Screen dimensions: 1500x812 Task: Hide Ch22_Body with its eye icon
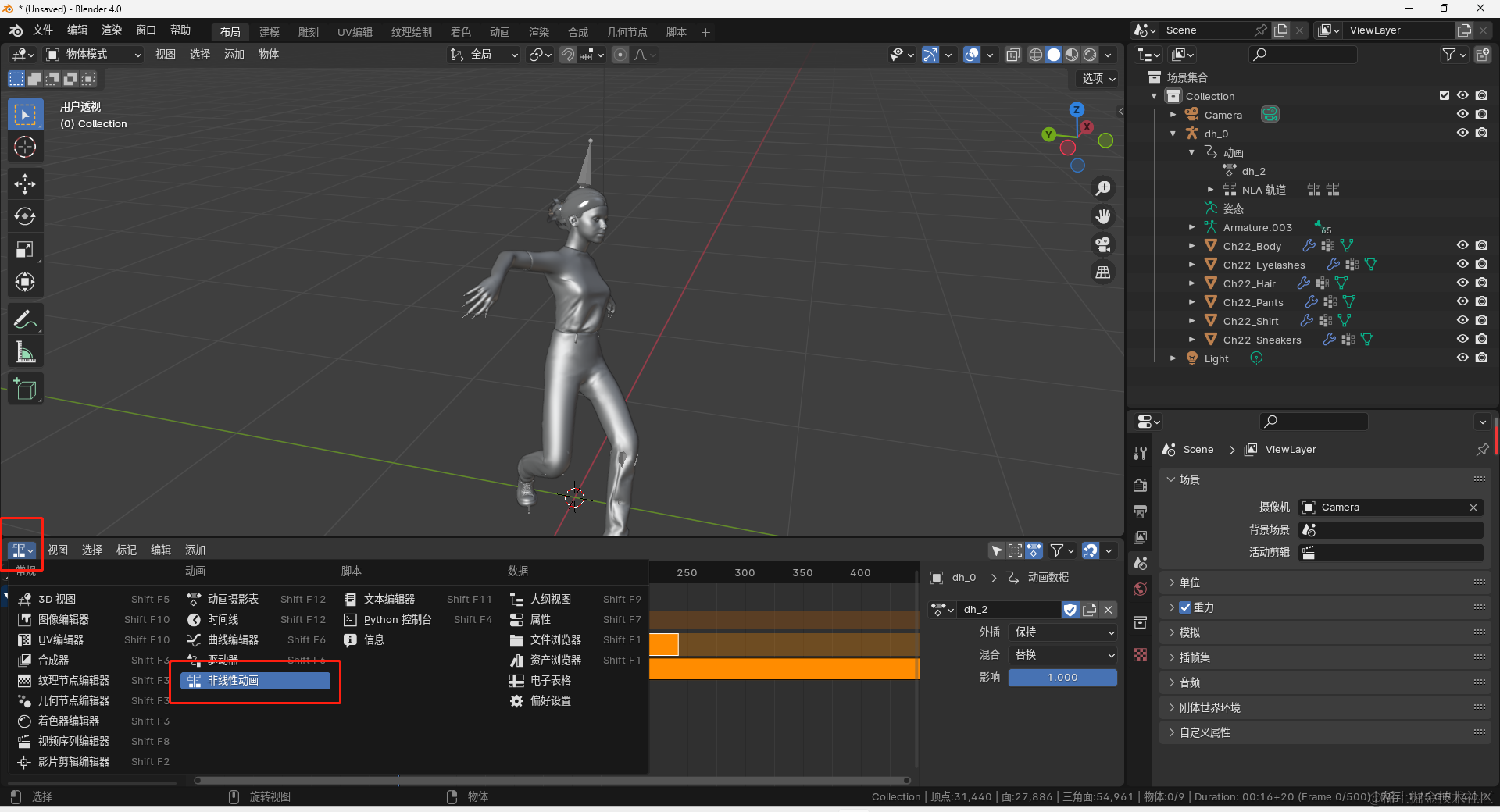click(x=1462, y=245)
